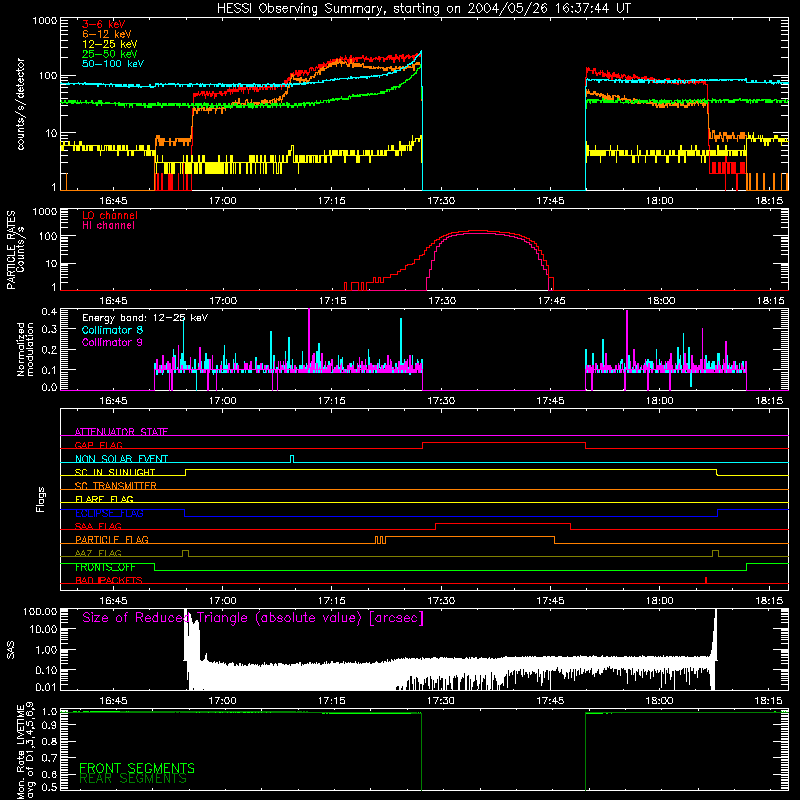Click the particle rates peak near 17:35
This screenshot has height=800, width=800.
(477, 231)
